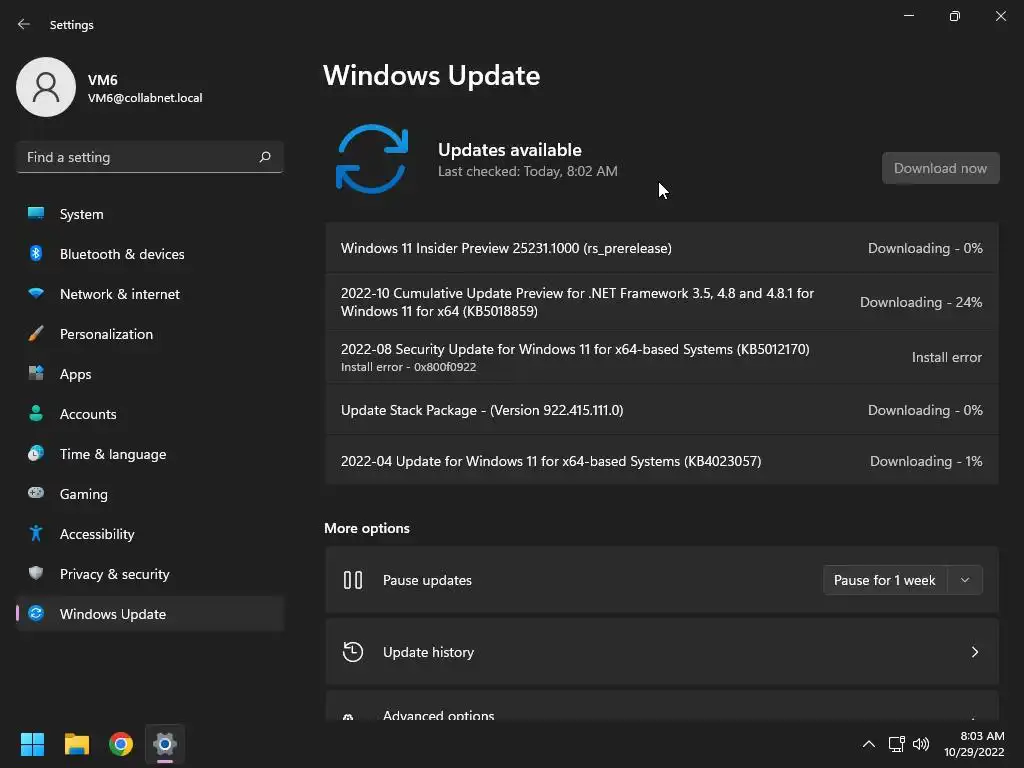Open Privacy & security page
This screenshot has height=768, width=1024.
tap(150, 574)
